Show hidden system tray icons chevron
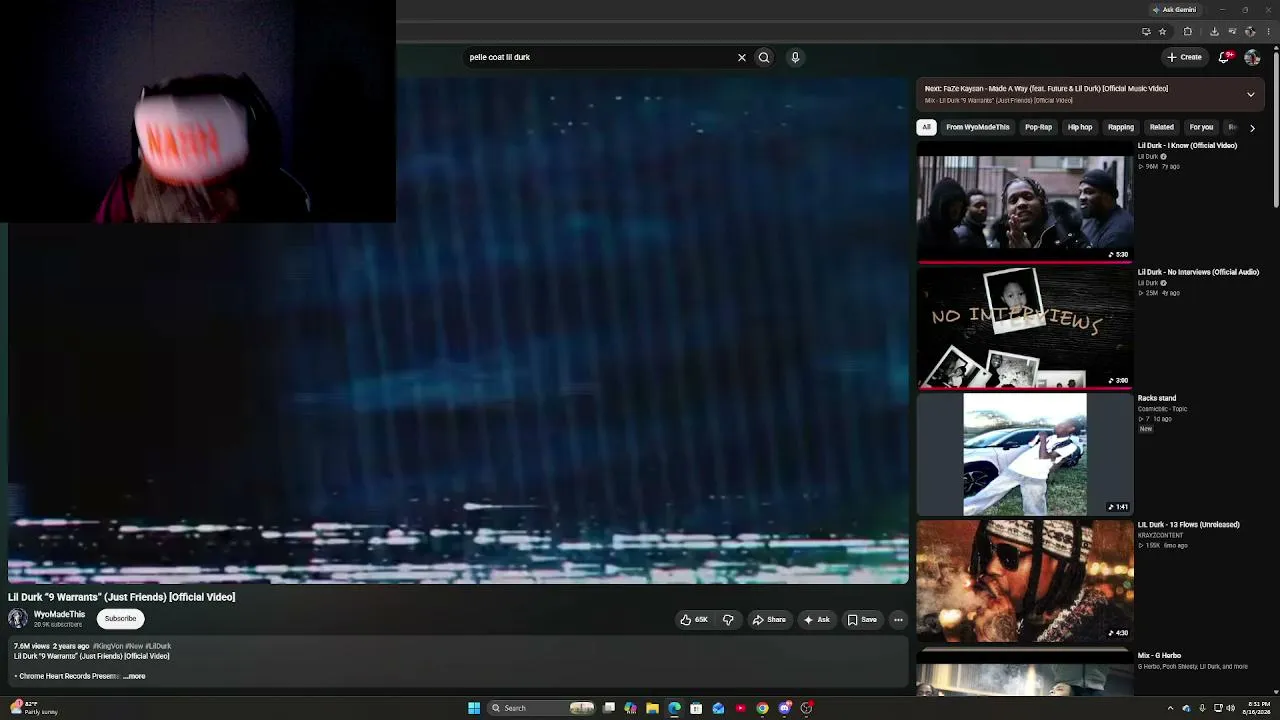Image resolution: width=1280 pixels, height=720 pixels. click(x=1170, y=708)
